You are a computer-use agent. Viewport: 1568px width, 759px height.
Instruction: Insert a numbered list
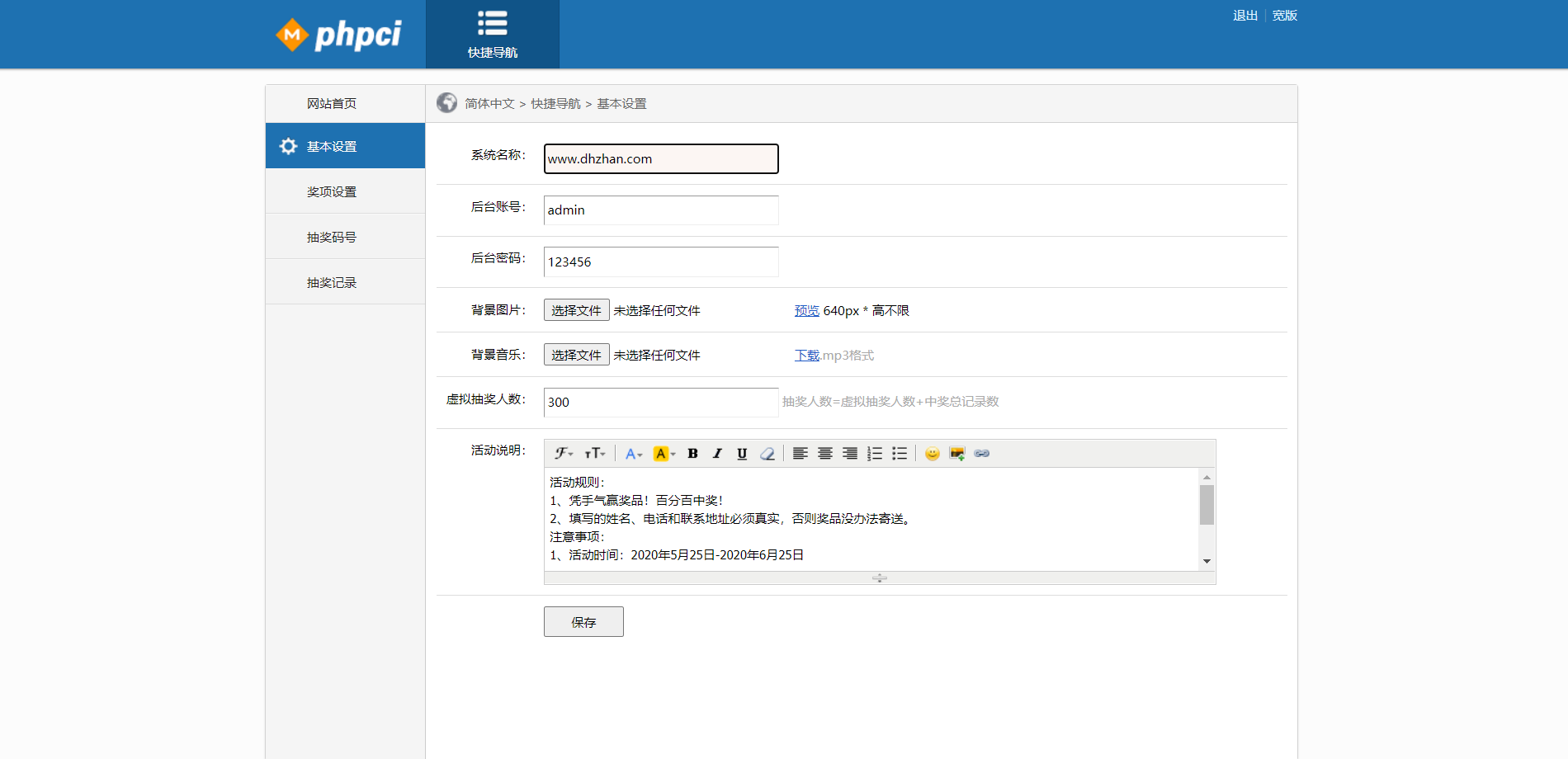[875, 454]
